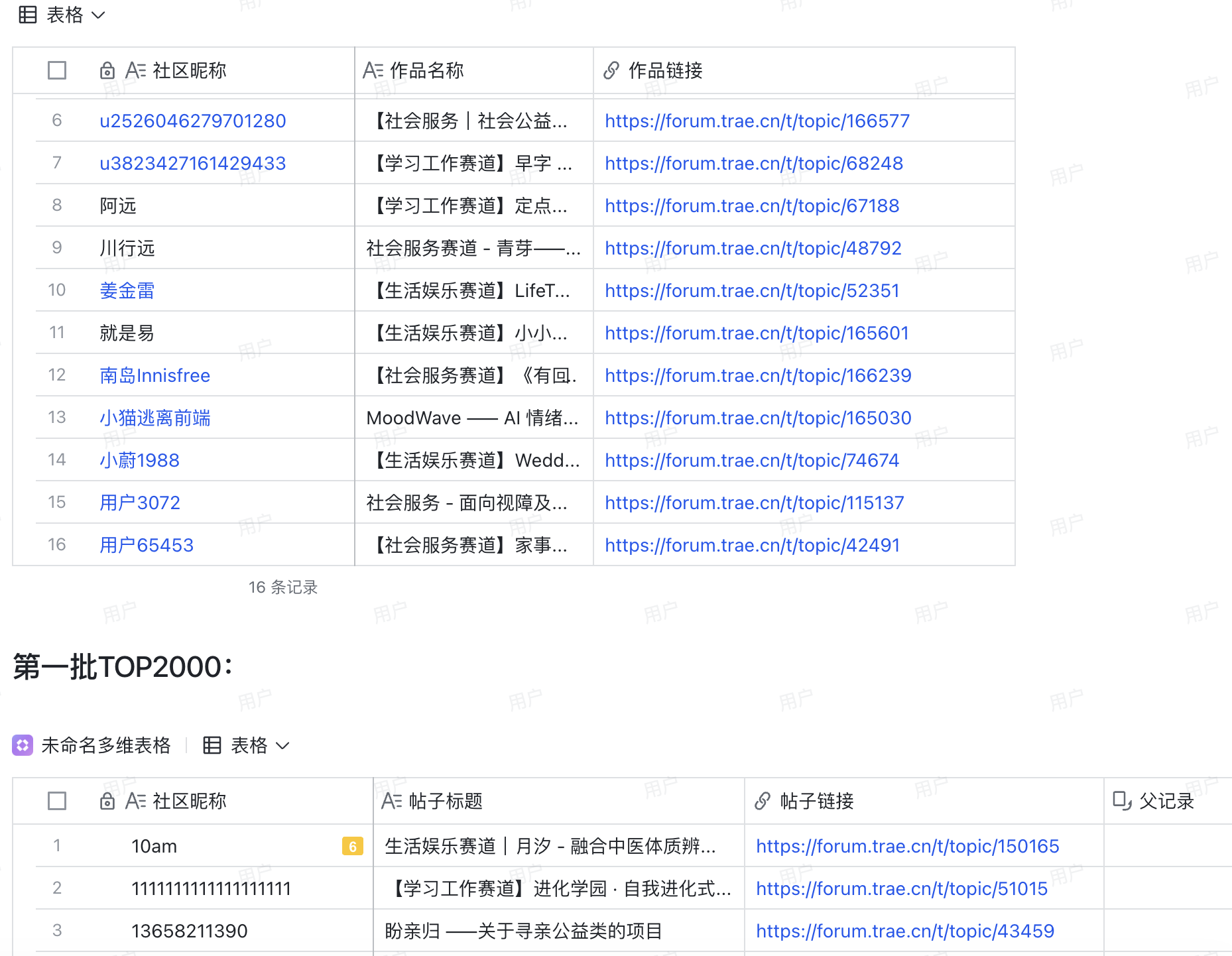This screenshot has width=1232, height=956.
Task: Click the parent-record icon beside 父记录
Action: point(1122,801)
